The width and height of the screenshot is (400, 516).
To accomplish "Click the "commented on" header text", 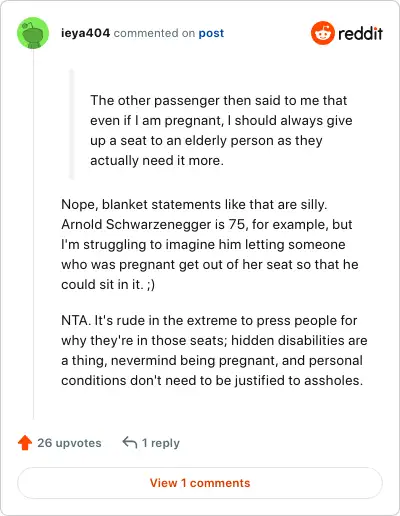I will click(154, 33).
